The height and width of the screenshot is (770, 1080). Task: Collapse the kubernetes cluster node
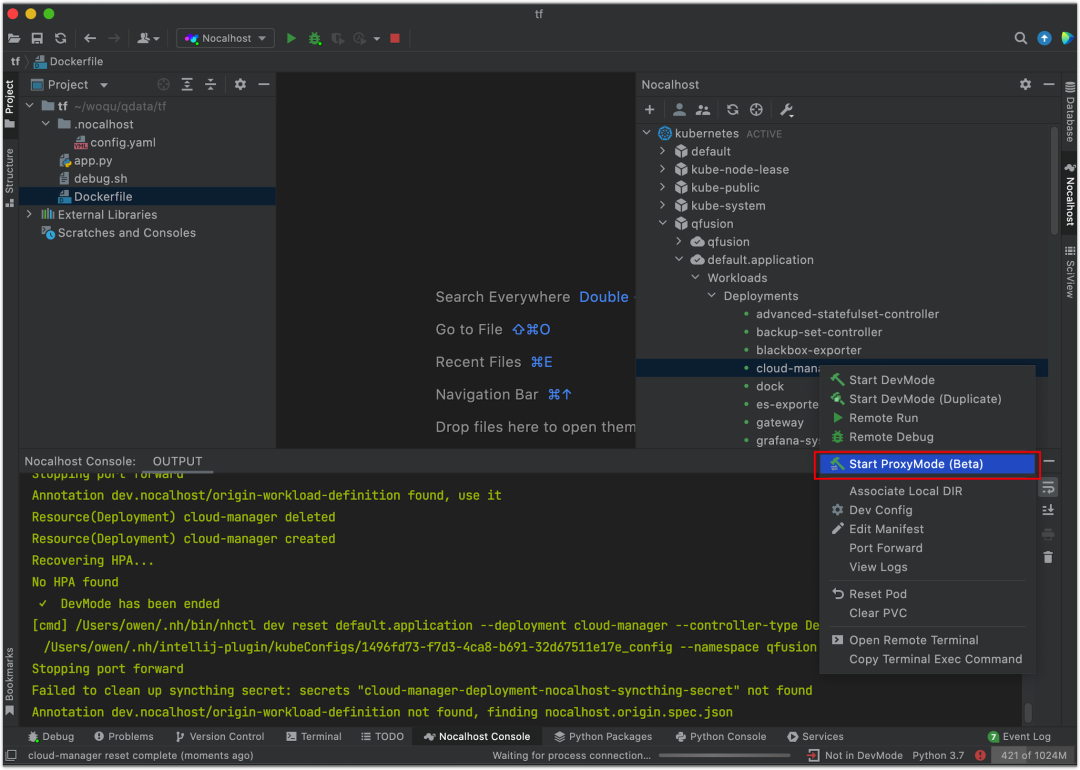click(x=647, y=133)
